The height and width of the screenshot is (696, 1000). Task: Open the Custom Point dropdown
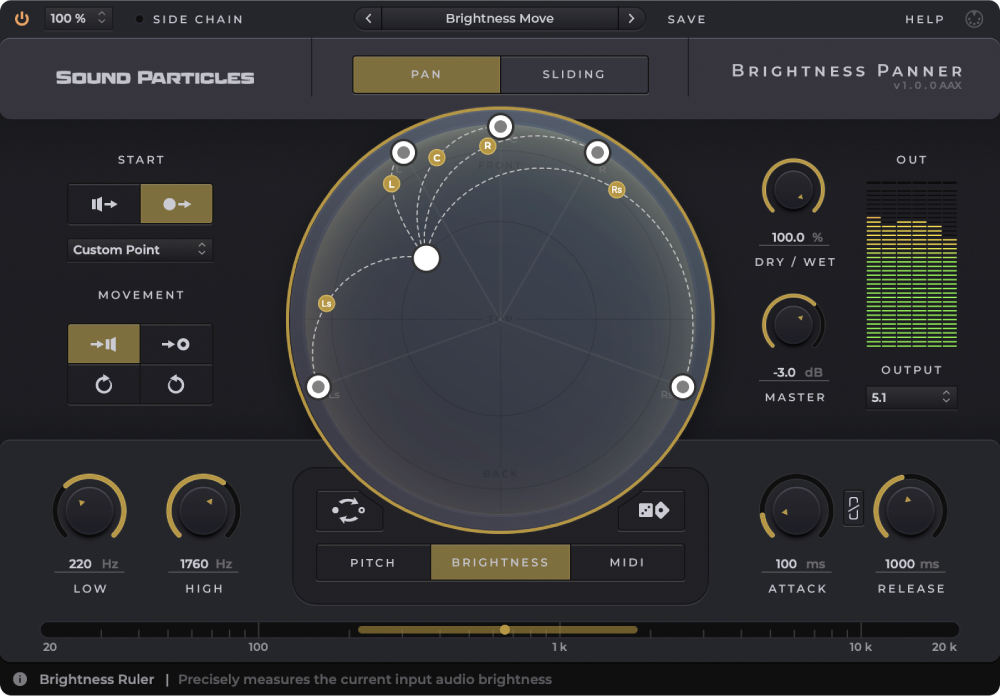pos(139,250)
